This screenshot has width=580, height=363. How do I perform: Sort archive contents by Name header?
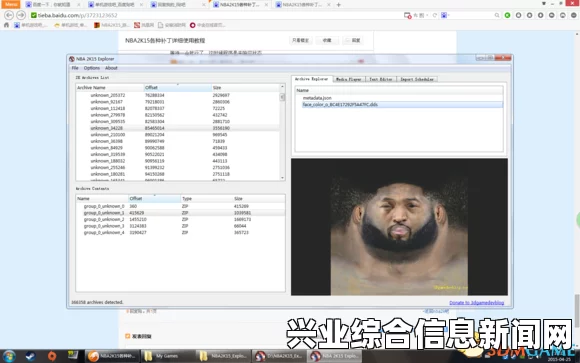tap(102, 199)
